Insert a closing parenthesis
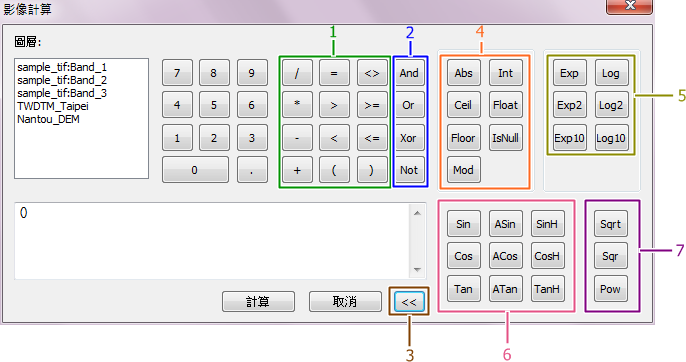 pyautogui.click(x=372, y=170)
